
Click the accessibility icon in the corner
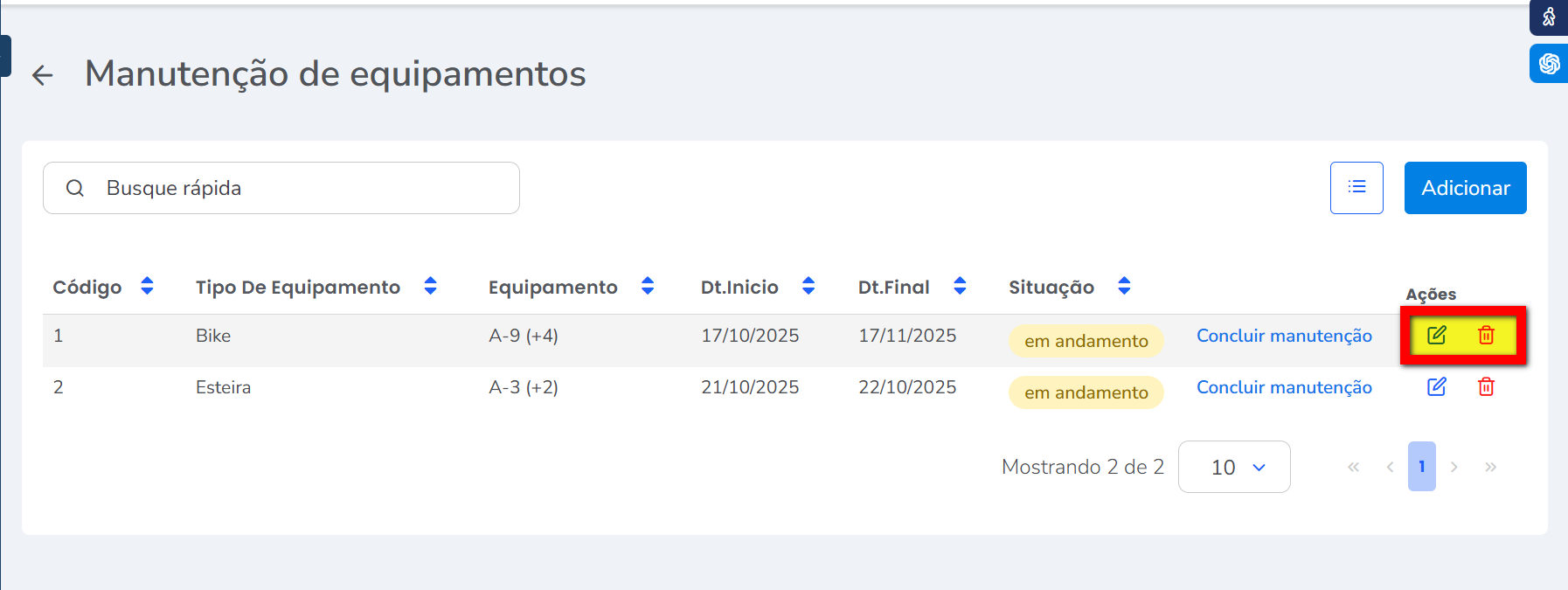point(1549,17)
